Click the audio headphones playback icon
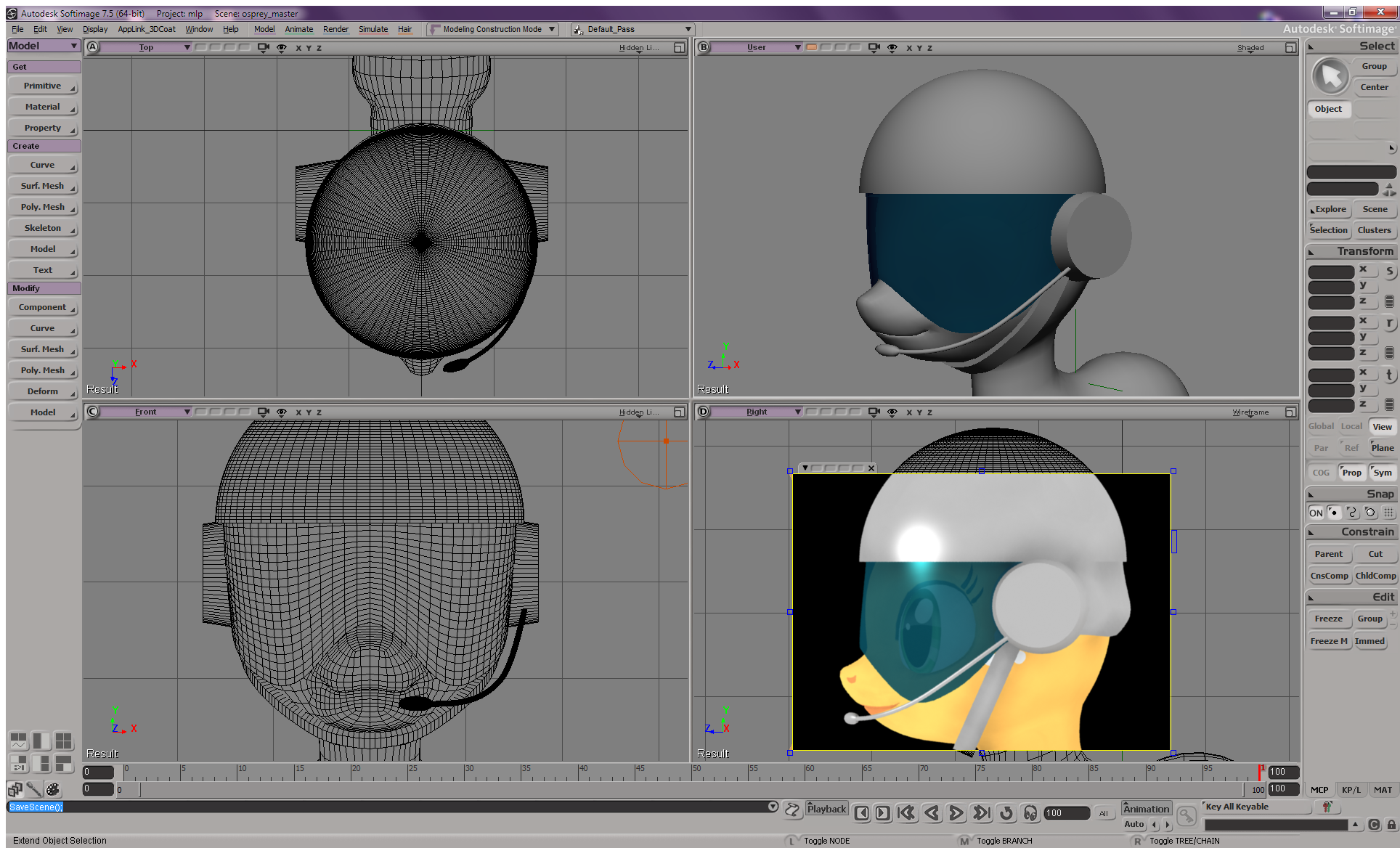 tap(1030, 813)
